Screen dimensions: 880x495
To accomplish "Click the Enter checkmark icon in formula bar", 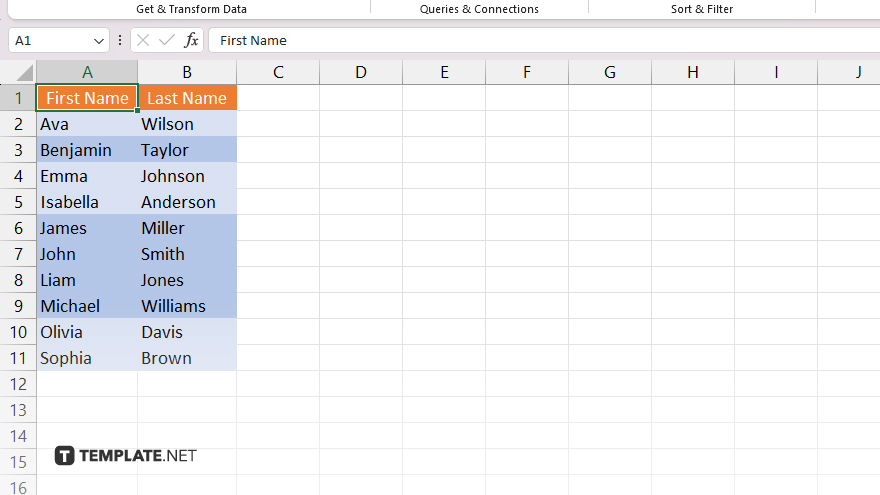I will point(167,40).
